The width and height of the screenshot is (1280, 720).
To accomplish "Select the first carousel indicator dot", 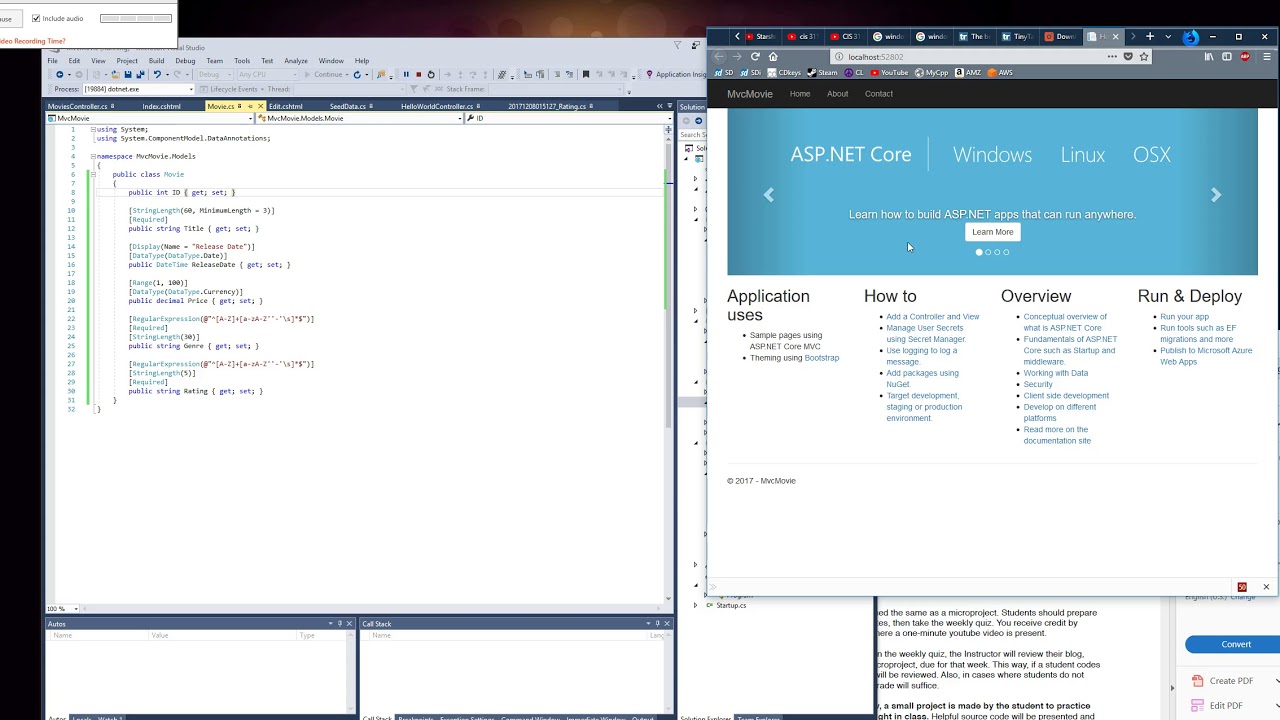I will (979, 252).
